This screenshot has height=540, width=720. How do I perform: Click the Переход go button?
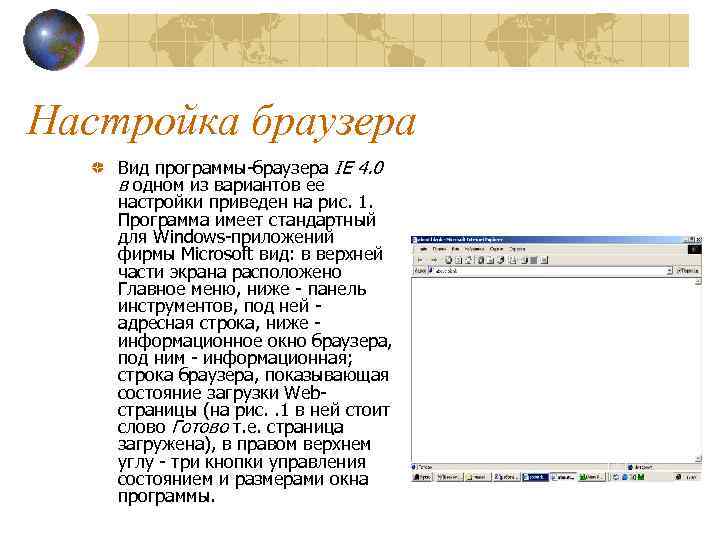687,271
